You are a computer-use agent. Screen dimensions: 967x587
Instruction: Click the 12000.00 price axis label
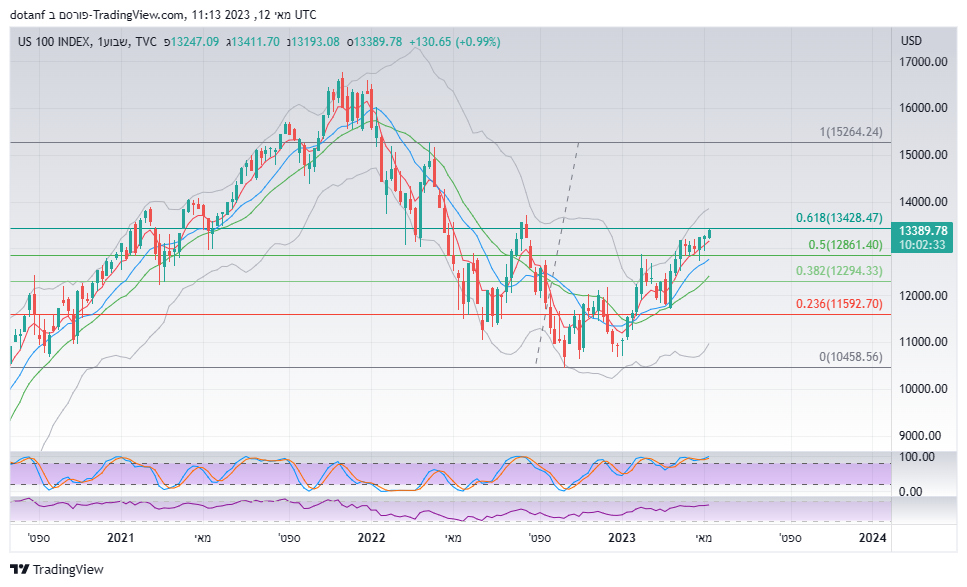(923, 295)
